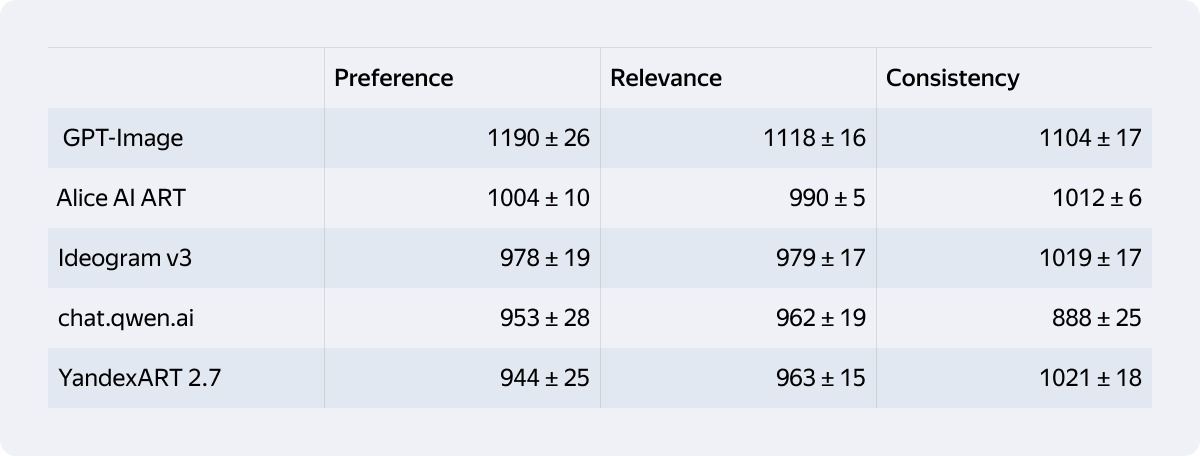This screenshot has width=1200, height=456.
Task: Click the Relevance column header
Action: point(665,78)
